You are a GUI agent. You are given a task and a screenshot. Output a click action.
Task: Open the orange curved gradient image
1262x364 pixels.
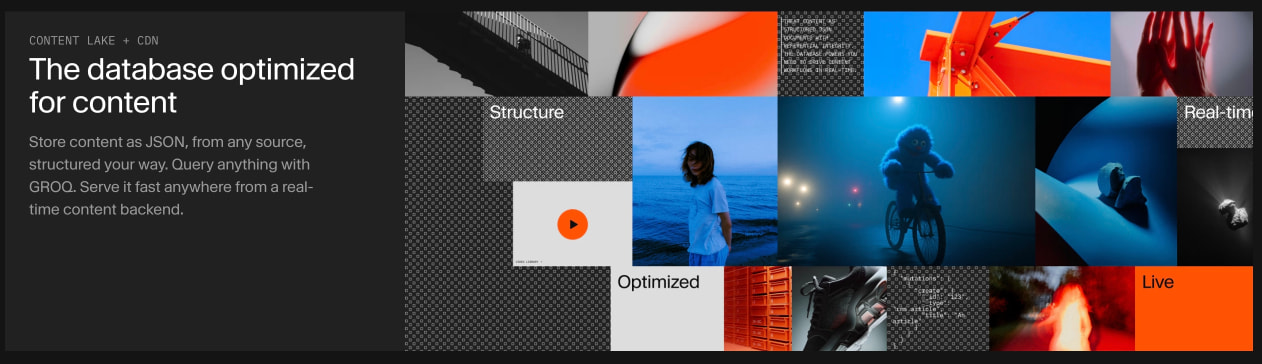[x=683, y=54]
